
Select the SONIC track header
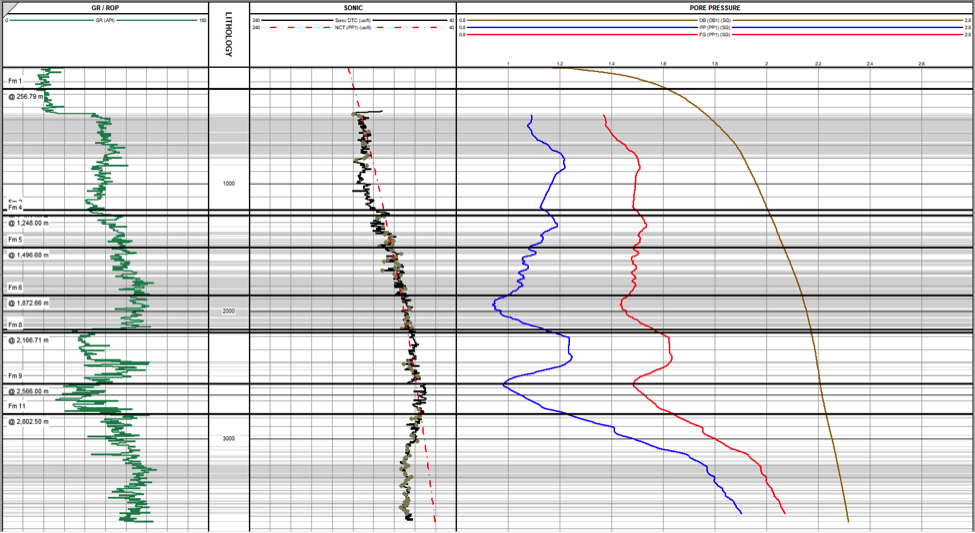tap(353, 8)
